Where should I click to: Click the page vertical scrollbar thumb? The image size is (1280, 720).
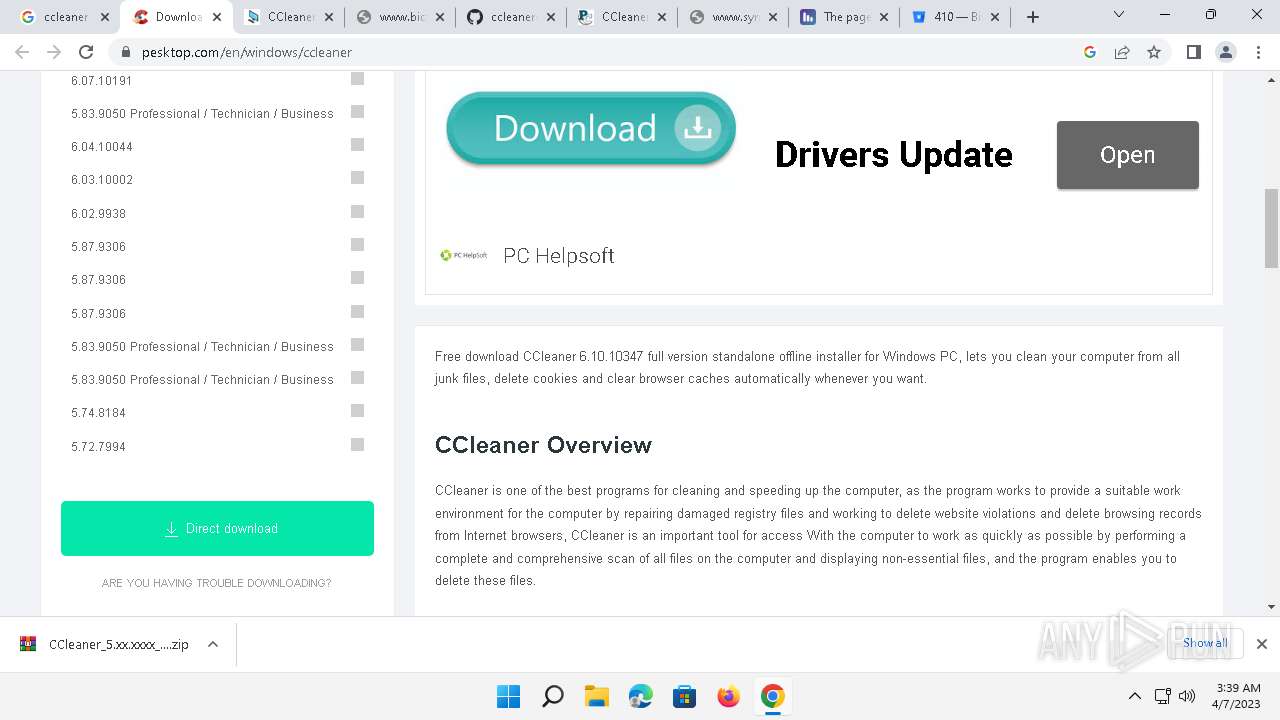coord(1271,228)
